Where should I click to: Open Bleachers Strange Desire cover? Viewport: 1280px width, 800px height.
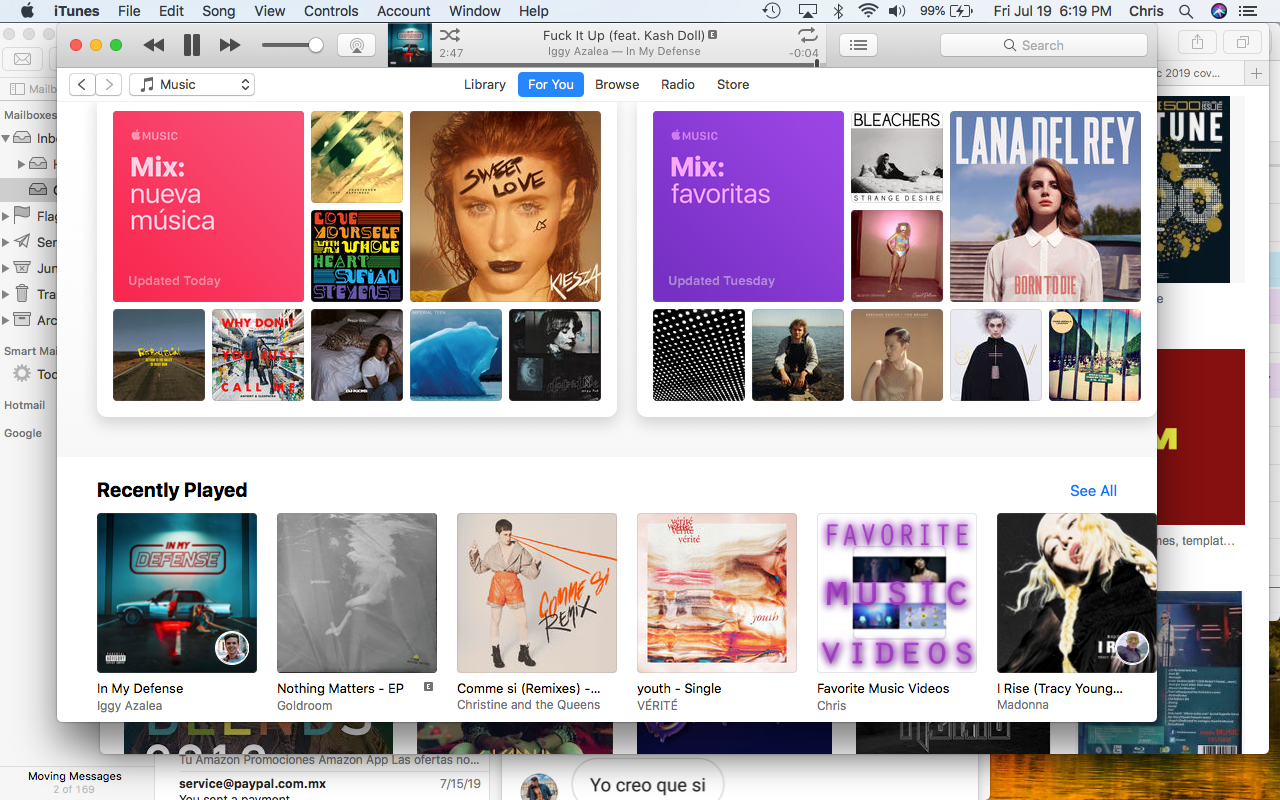pyautogui.click(x=897, y=157)
